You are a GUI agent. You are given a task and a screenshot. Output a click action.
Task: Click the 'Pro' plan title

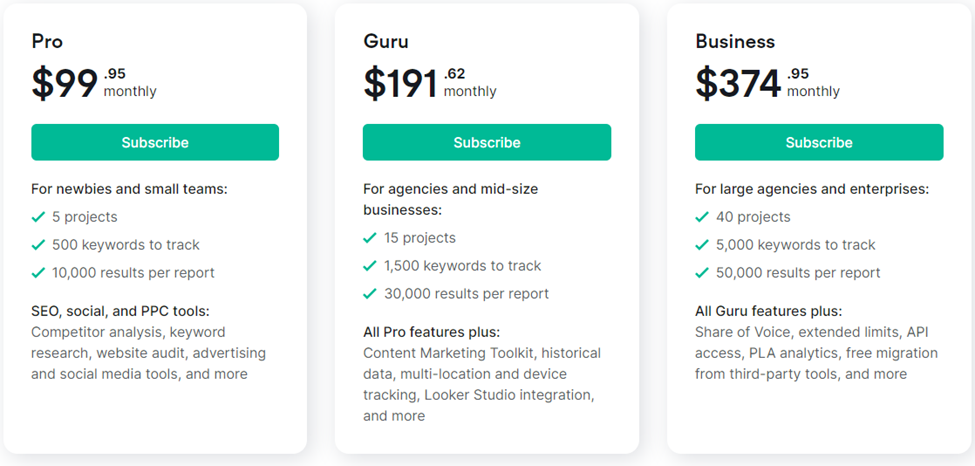[46, 42]
